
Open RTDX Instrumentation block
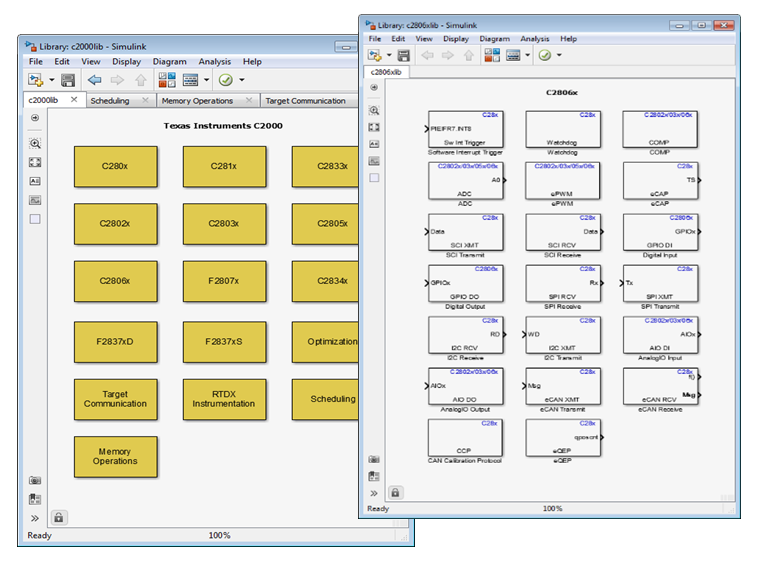[224, 399]
